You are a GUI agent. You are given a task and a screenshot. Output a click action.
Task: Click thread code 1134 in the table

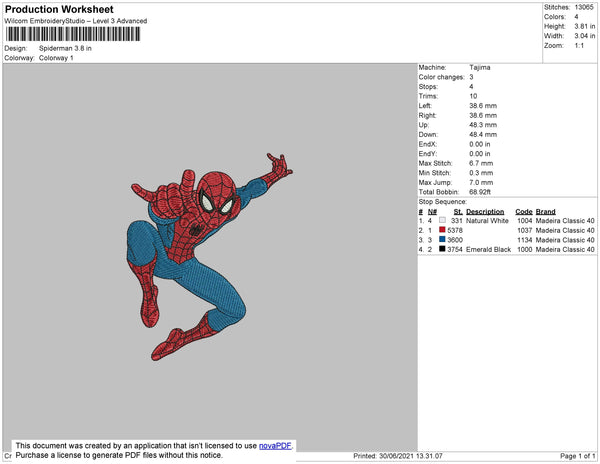coord(525,240)
